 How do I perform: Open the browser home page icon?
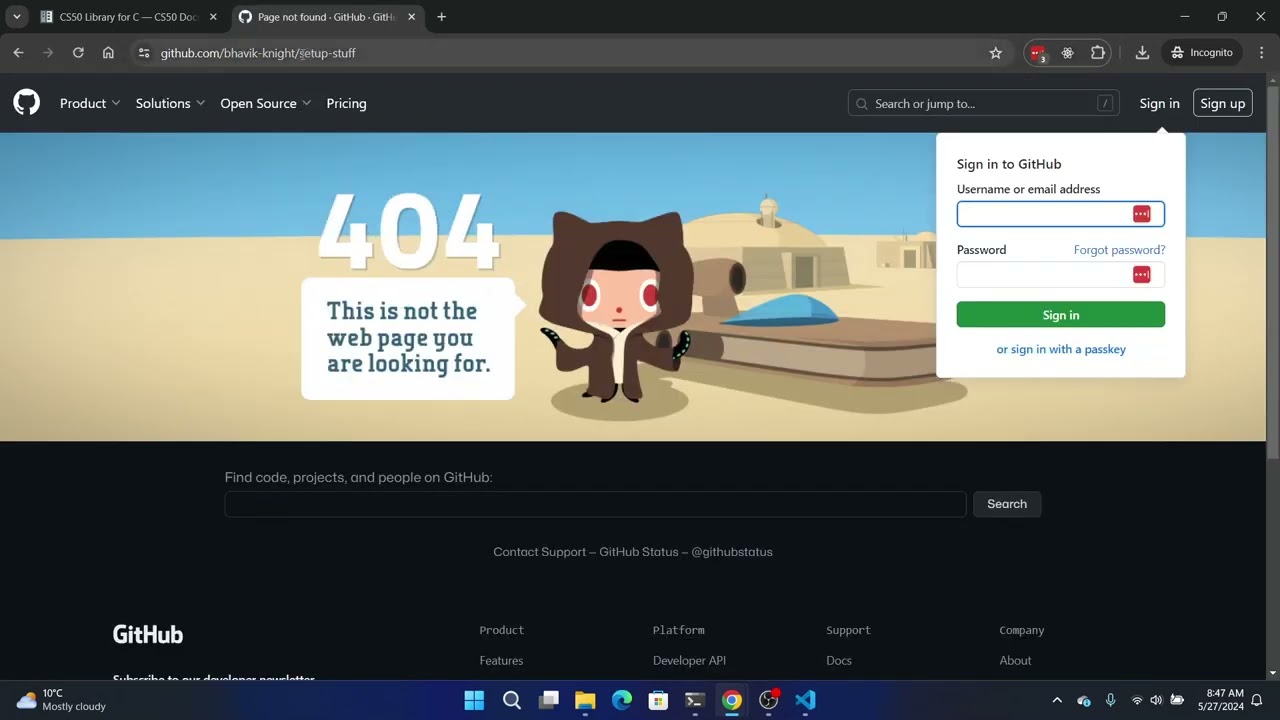(108, 53)
